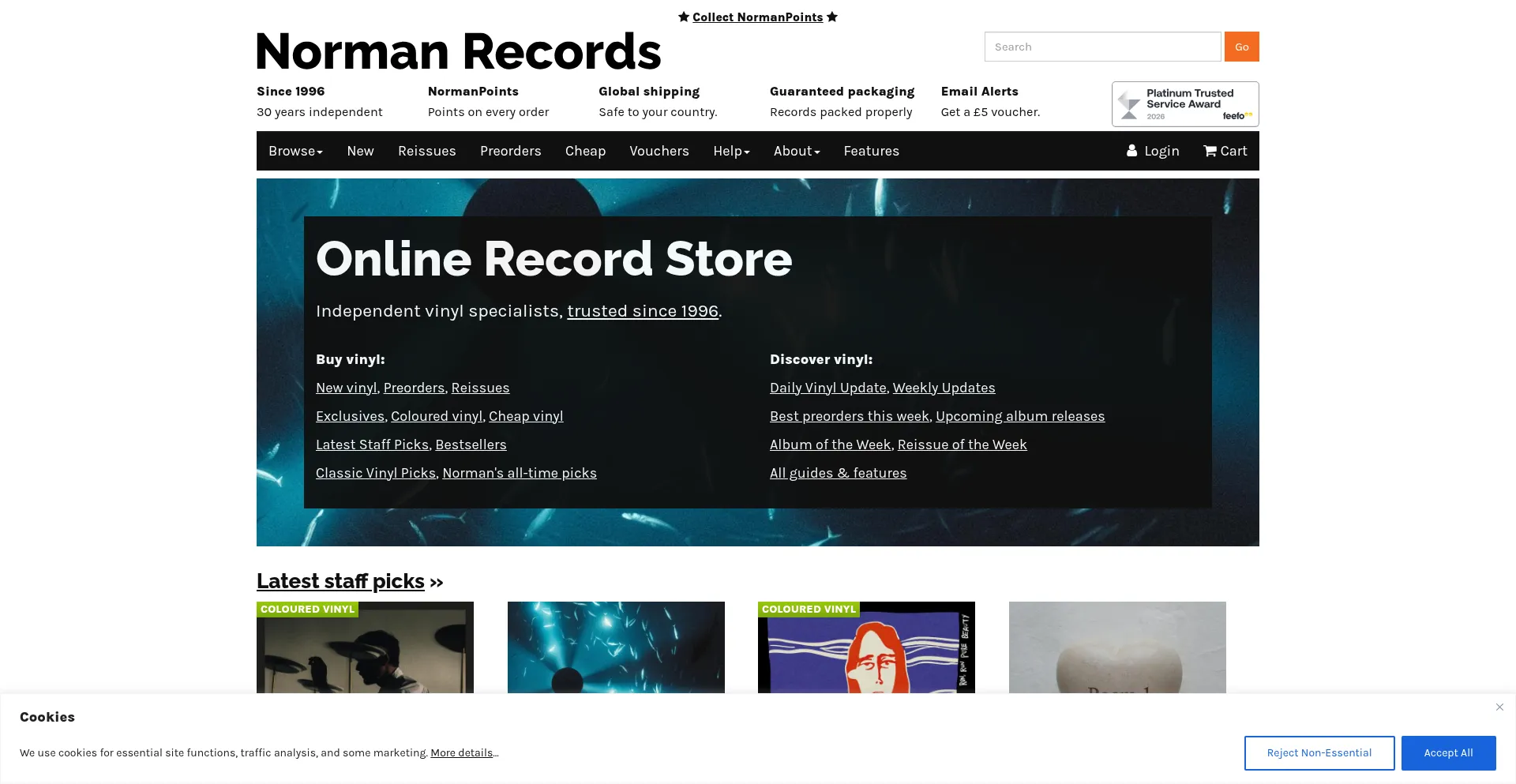Image resolution: width=1516 pixels, height=784 pixels.
Task: Open the All guides & features link
Action: tap(839, 473)
